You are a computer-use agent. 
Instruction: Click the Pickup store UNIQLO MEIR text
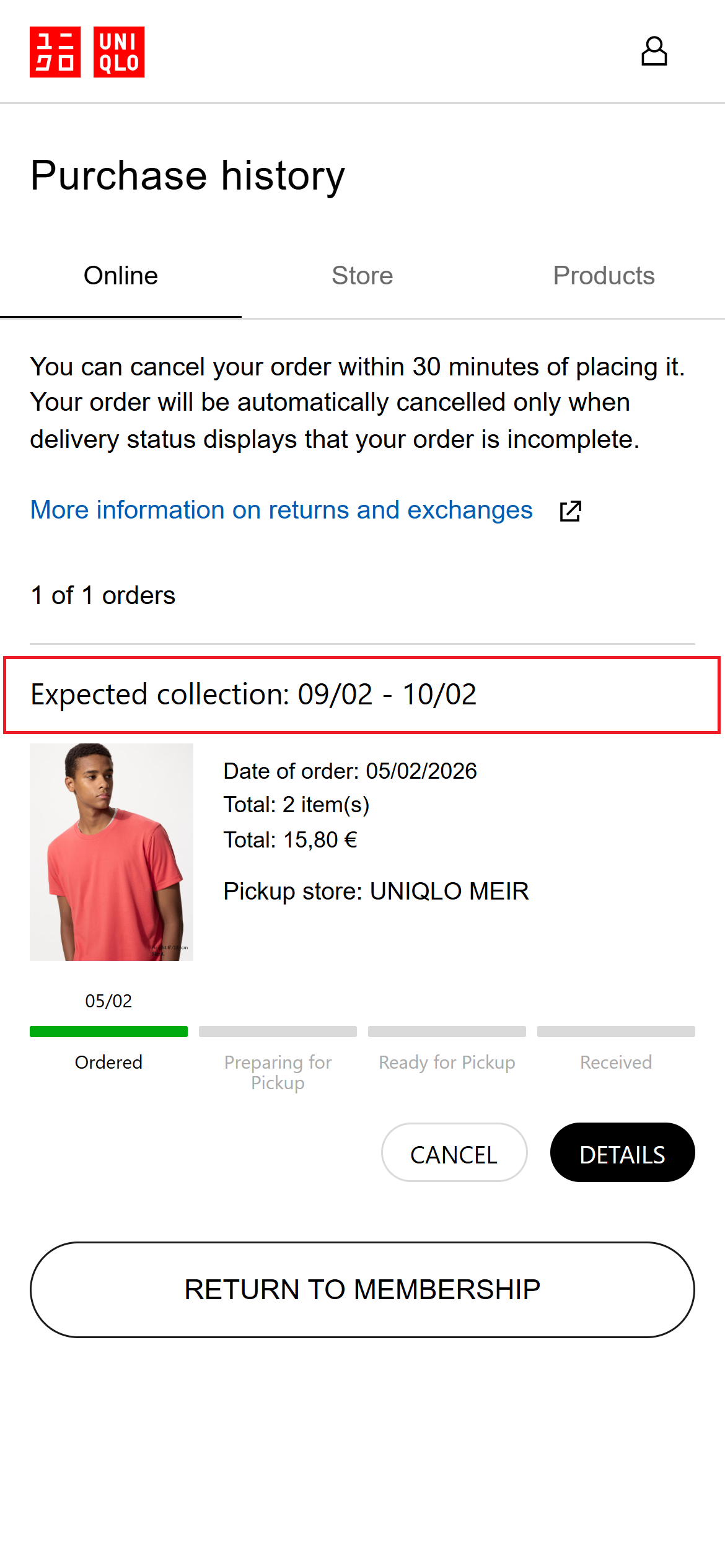point(376,891)
